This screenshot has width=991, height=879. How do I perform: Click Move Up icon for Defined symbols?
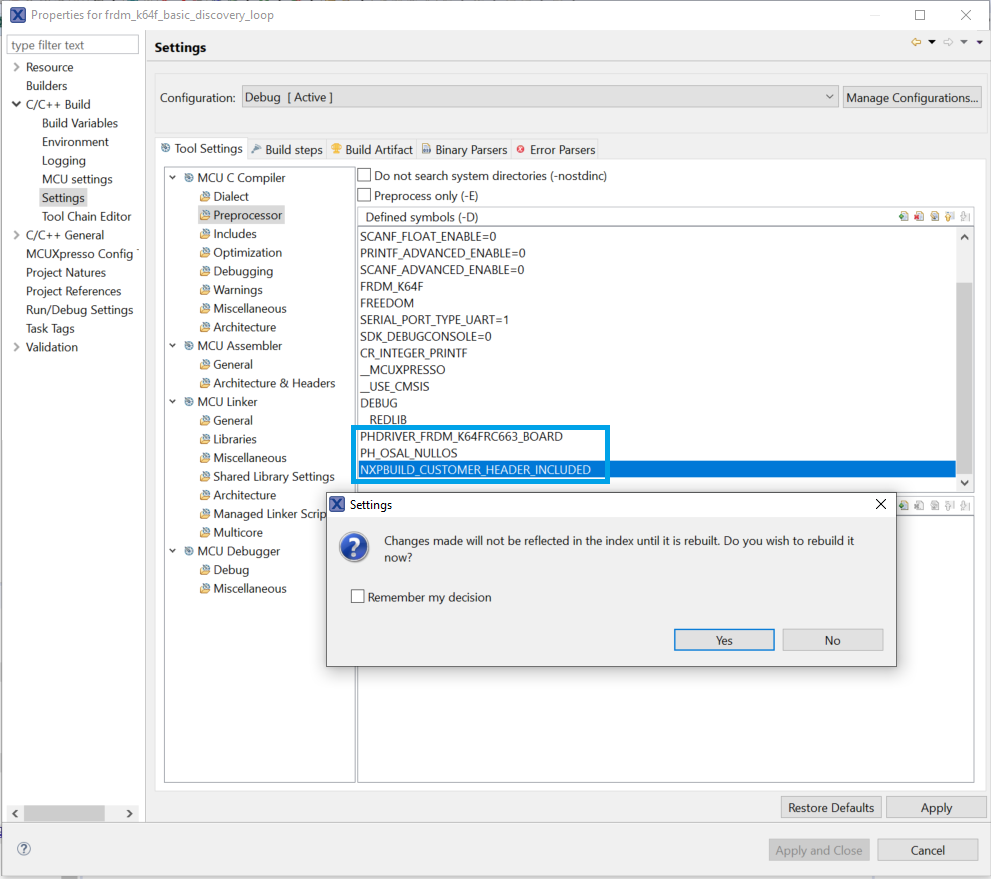click(950, 217)
